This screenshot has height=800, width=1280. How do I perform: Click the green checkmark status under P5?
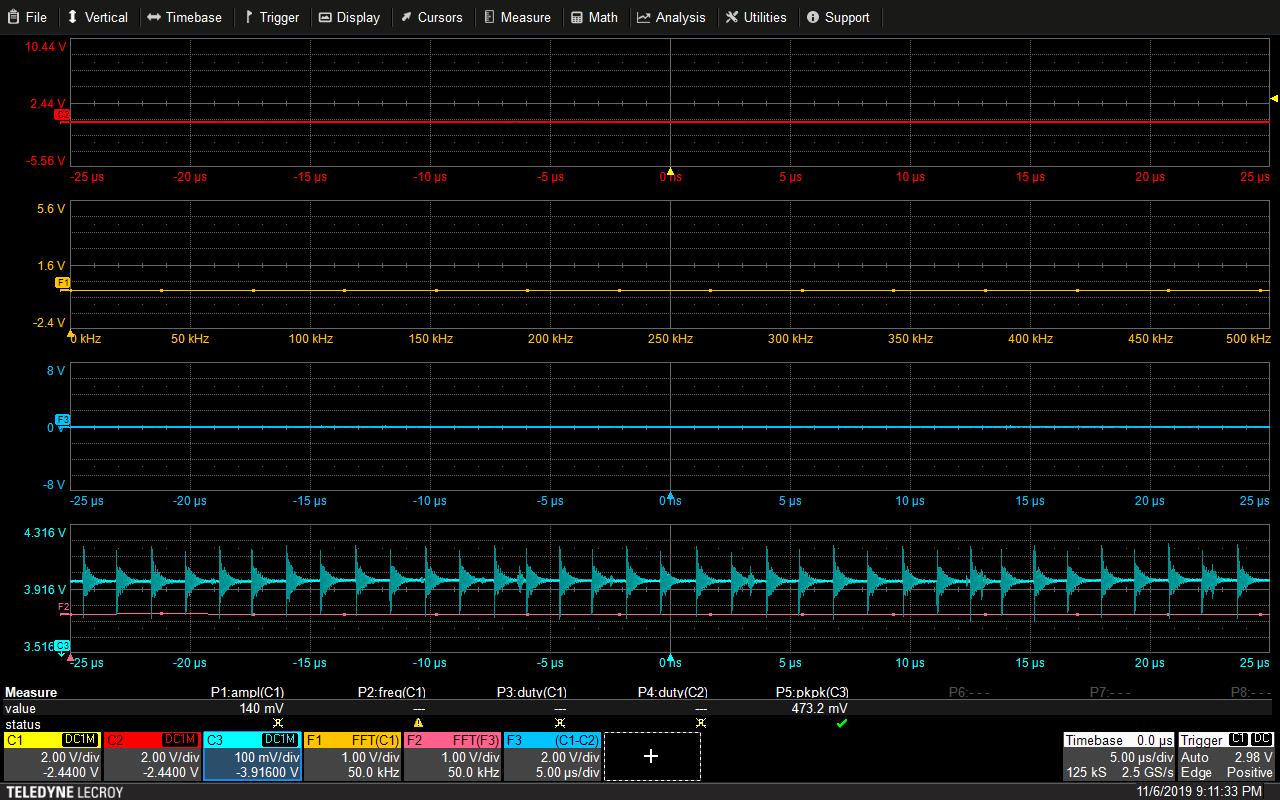(841, 723)
